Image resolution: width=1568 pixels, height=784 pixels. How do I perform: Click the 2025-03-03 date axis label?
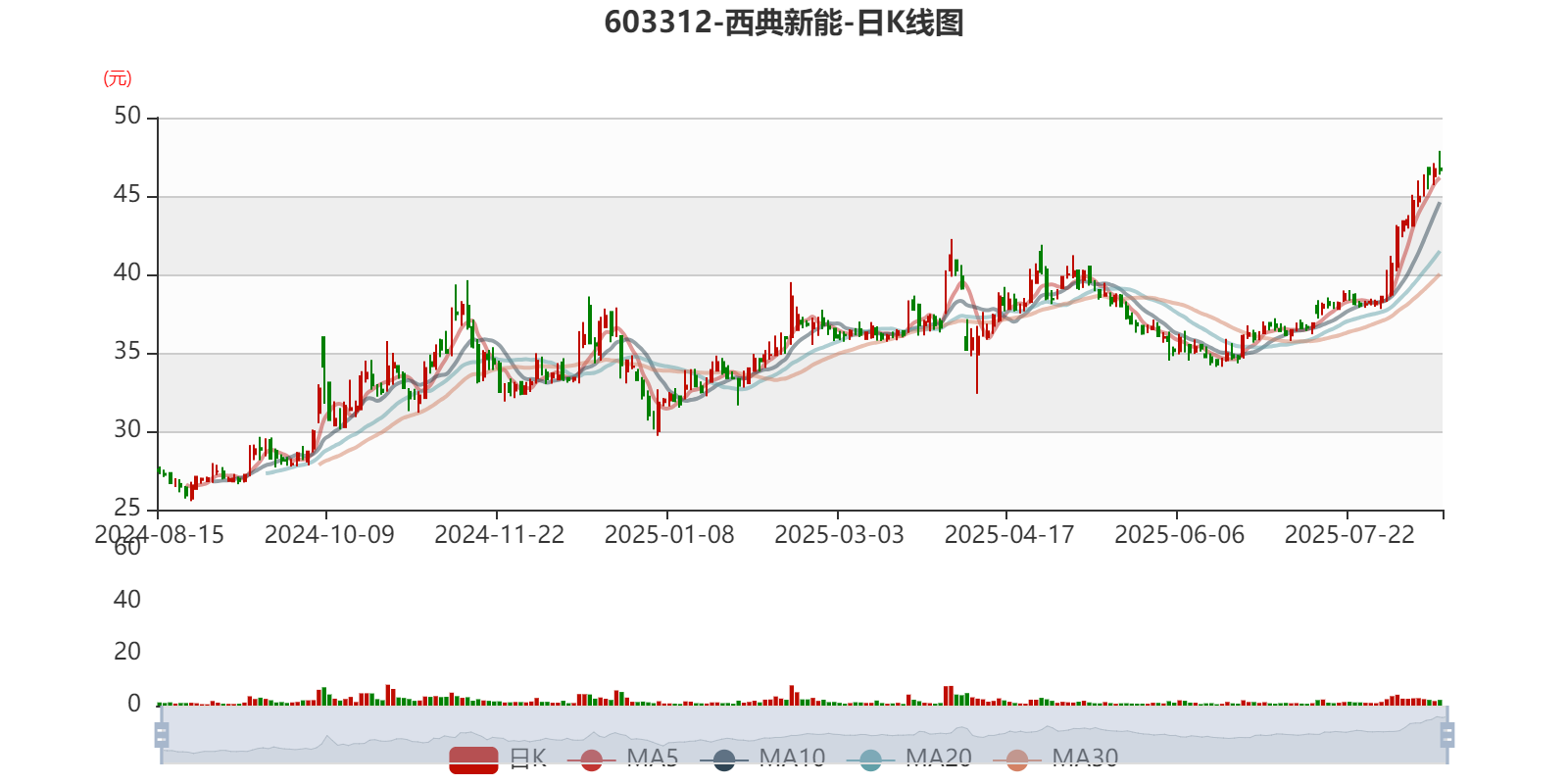tap(840, 535)
